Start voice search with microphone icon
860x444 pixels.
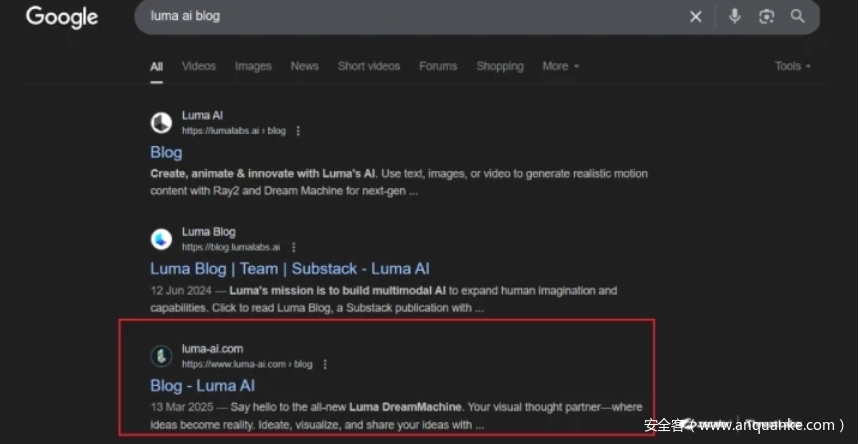735,16
